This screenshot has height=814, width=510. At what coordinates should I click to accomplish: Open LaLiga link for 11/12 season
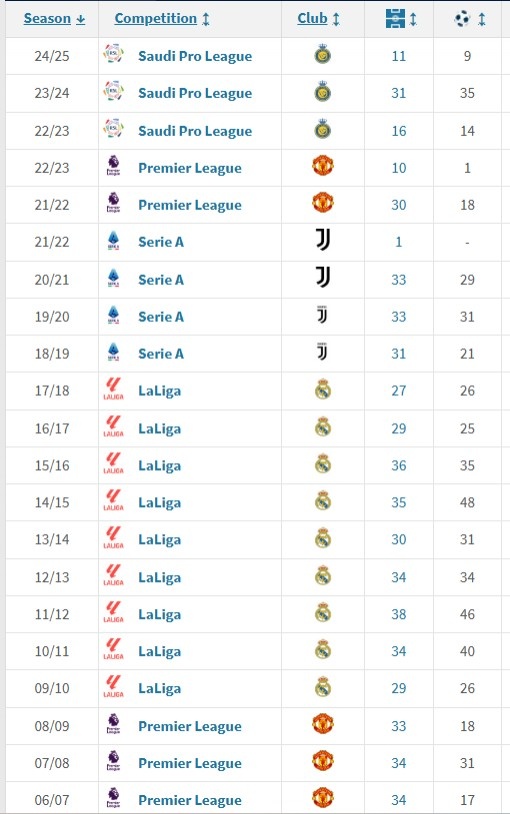[159, 614]
